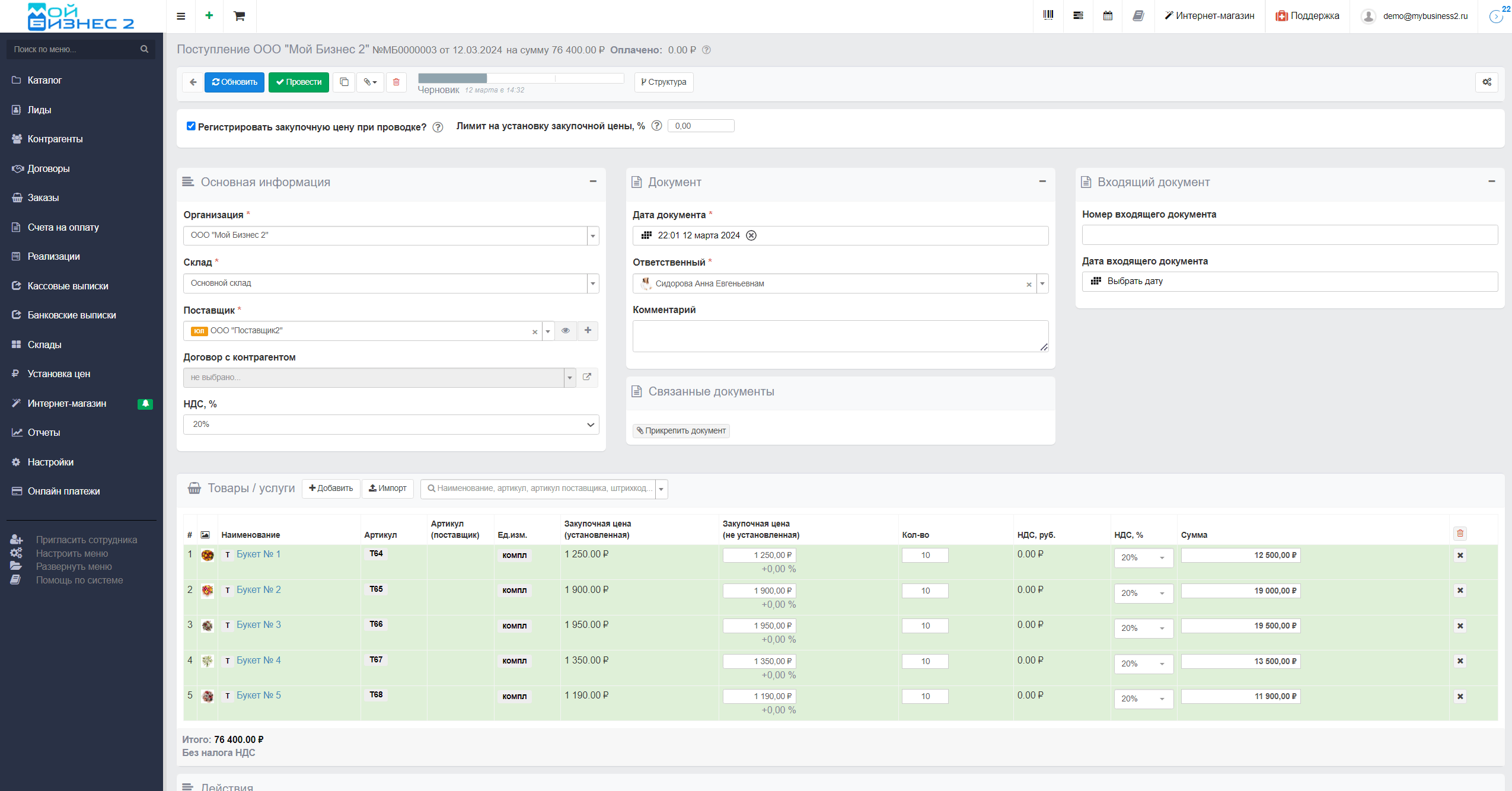Click the back arrow button
Viewport: 1512px width, 791px height.
(x=193, y=82)
